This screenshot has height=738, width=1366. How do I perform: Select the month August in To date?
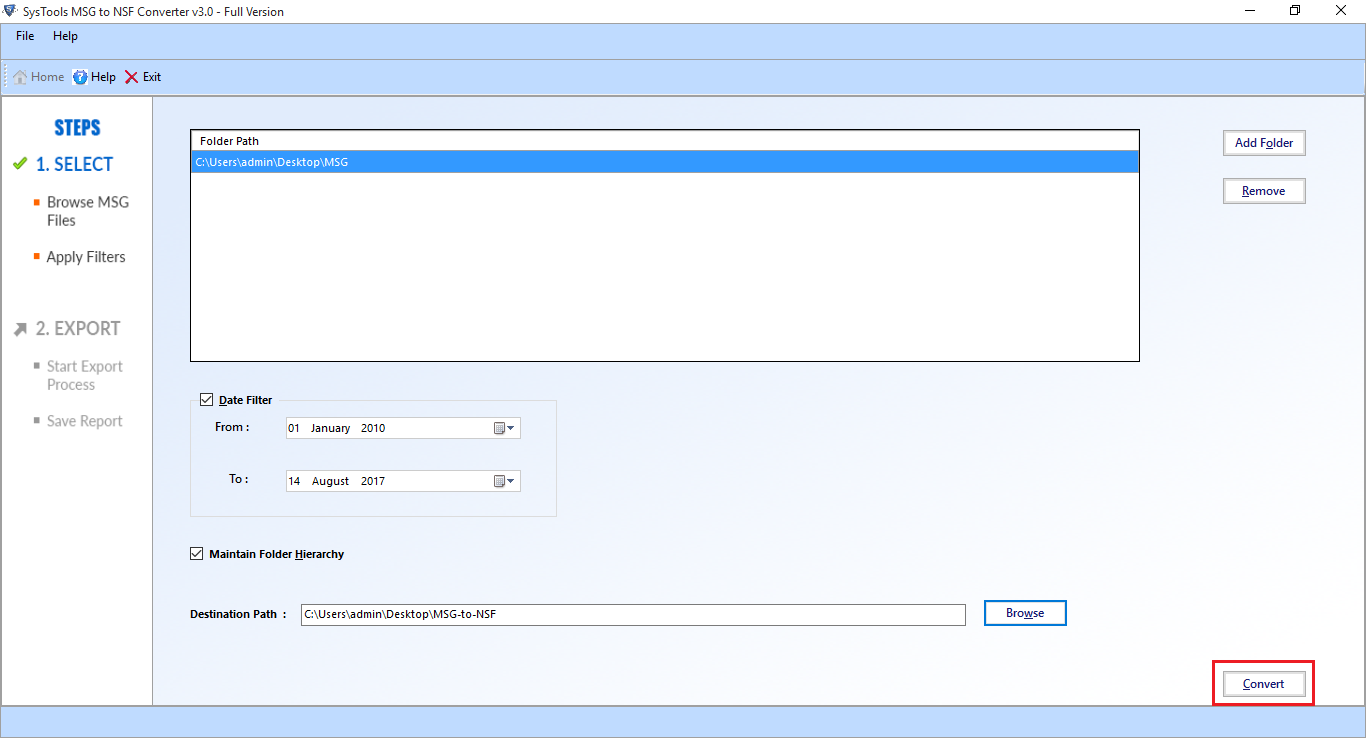coord(330,481)
